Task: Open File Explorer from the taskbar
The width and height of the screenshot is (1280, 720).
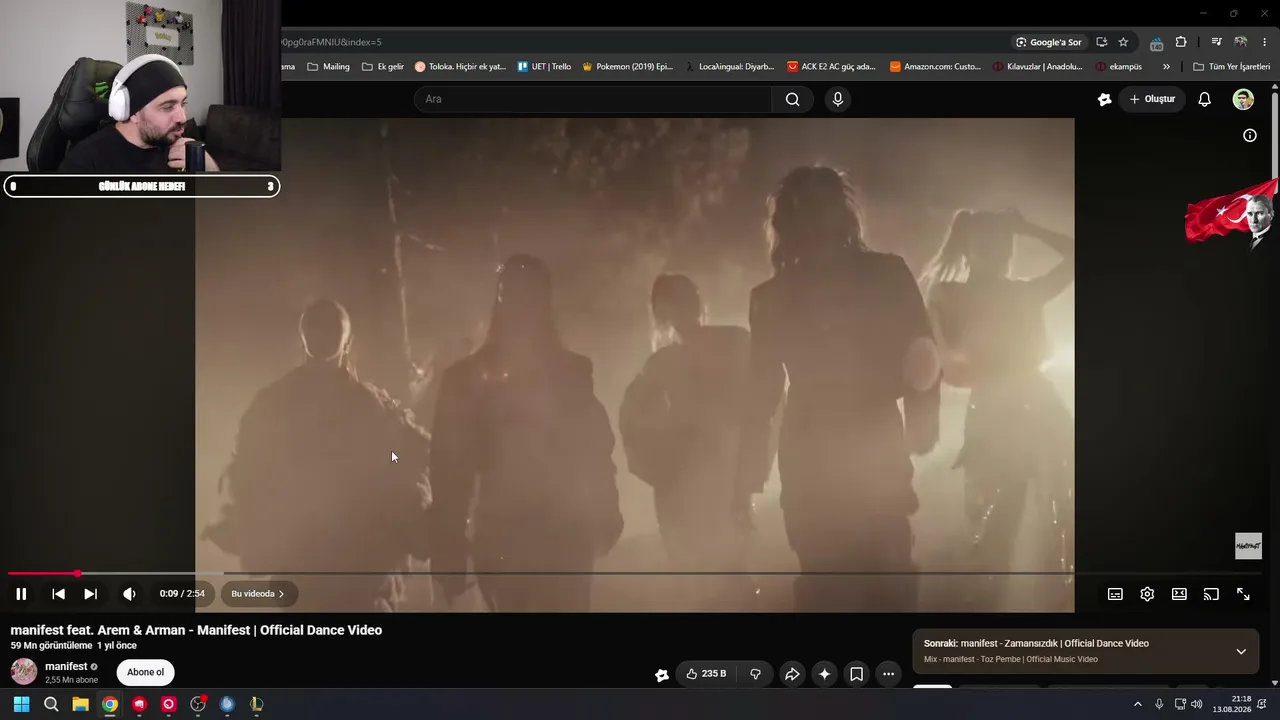Action: pos(80,704)
